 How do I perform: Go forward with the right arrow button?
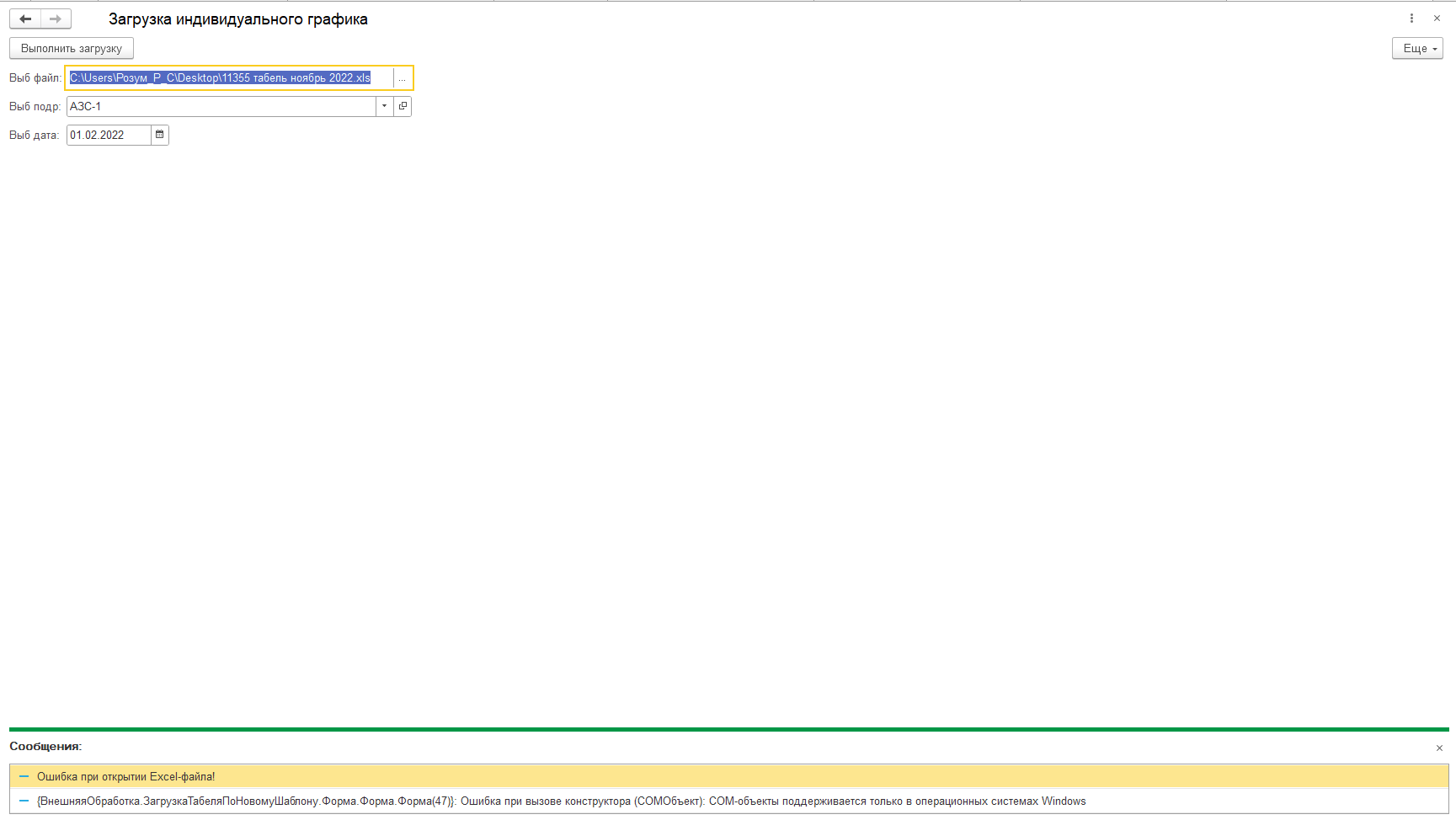(x=56, y=19)
